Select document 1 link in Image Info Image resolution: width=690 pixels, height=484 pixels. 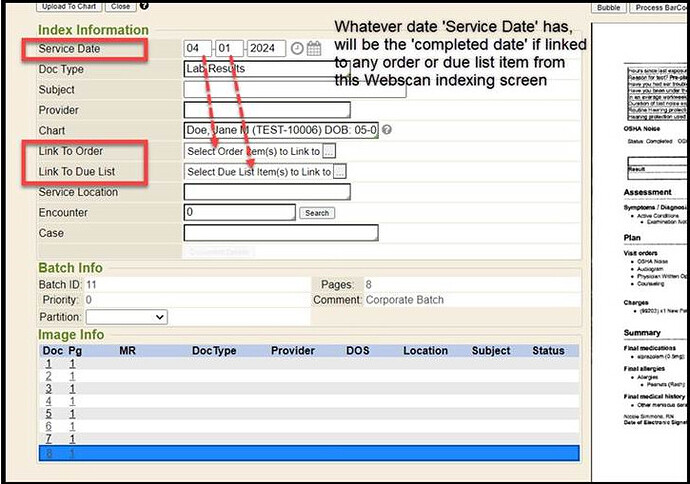pos(48,364)
